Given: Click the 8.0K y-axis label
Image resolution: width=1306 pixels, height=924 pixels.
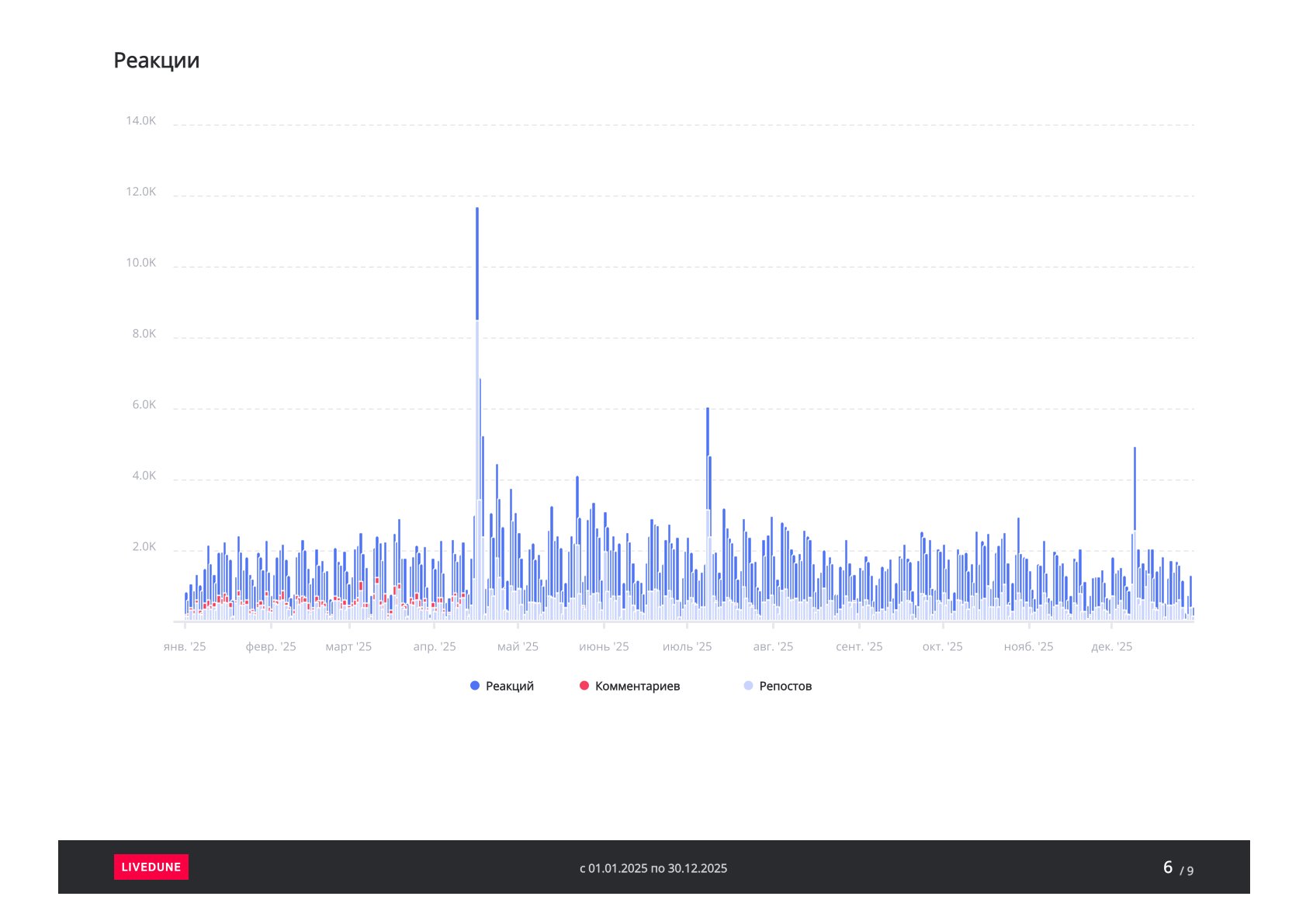Looking at the screenshot, I should click(x=144, y=334).
